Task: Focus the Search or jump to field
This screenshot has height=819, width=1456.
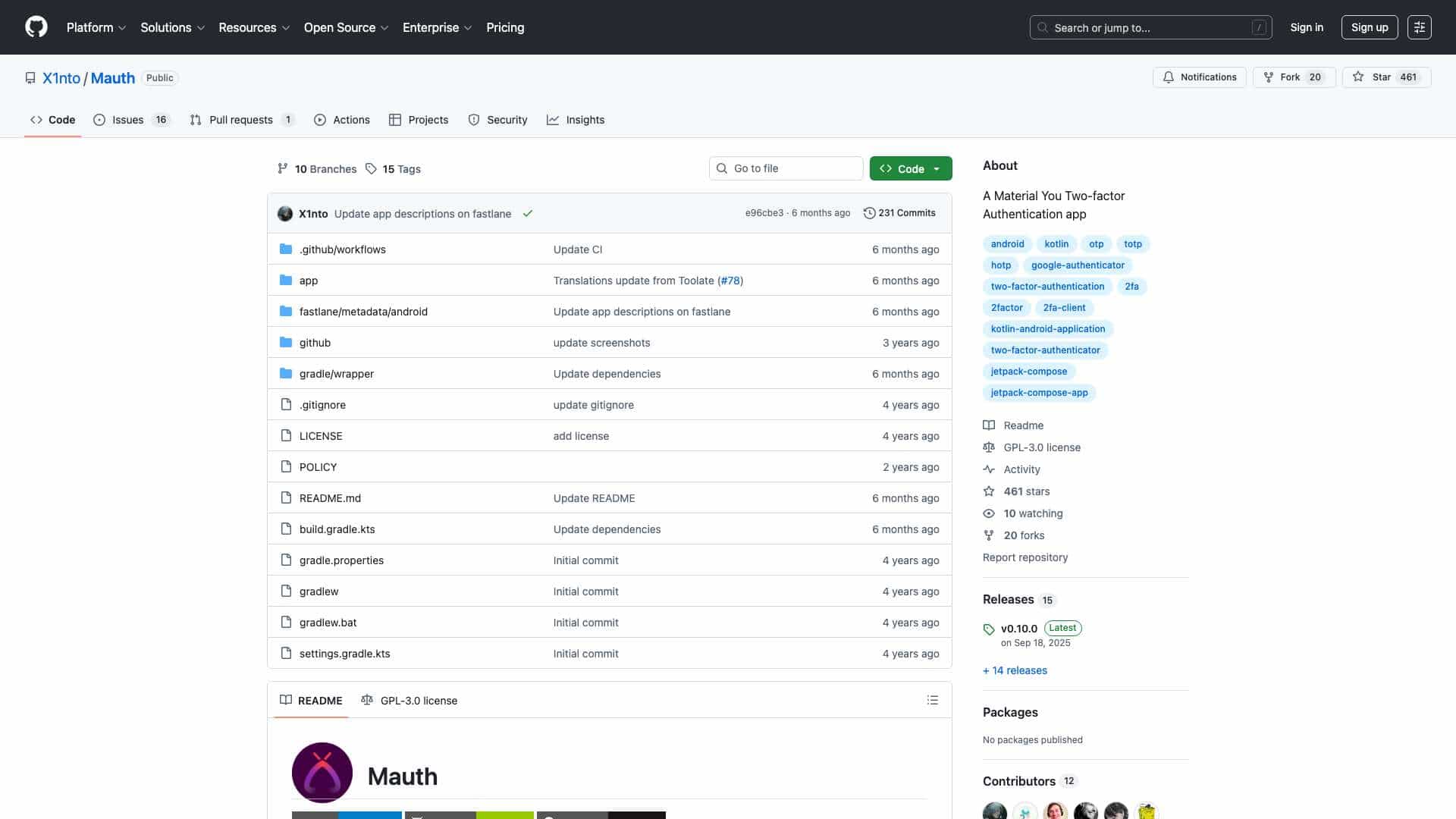Action: tap(1150, 27)
